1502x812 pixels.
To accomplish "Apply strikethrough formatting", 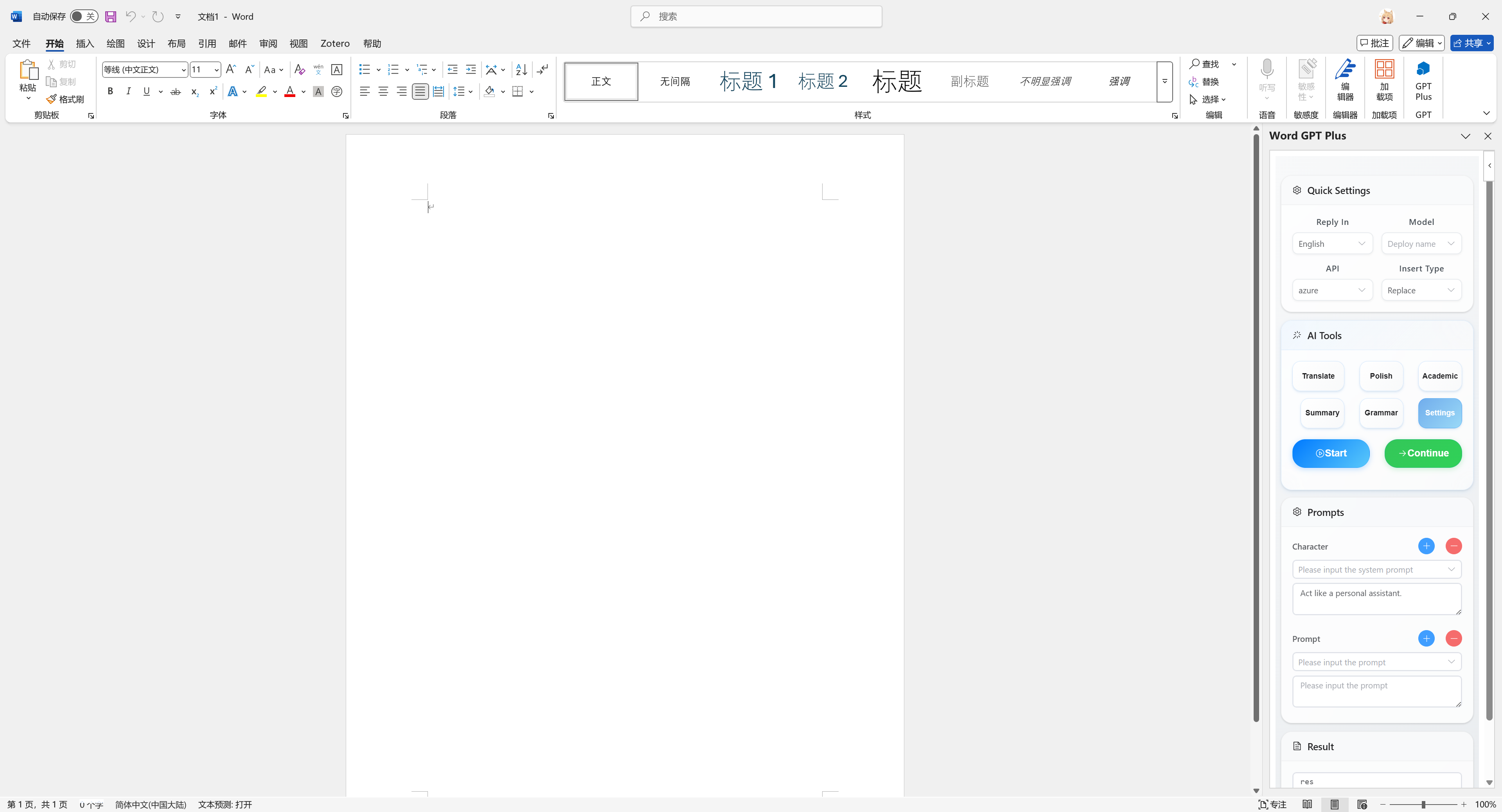I will [175, 92].
